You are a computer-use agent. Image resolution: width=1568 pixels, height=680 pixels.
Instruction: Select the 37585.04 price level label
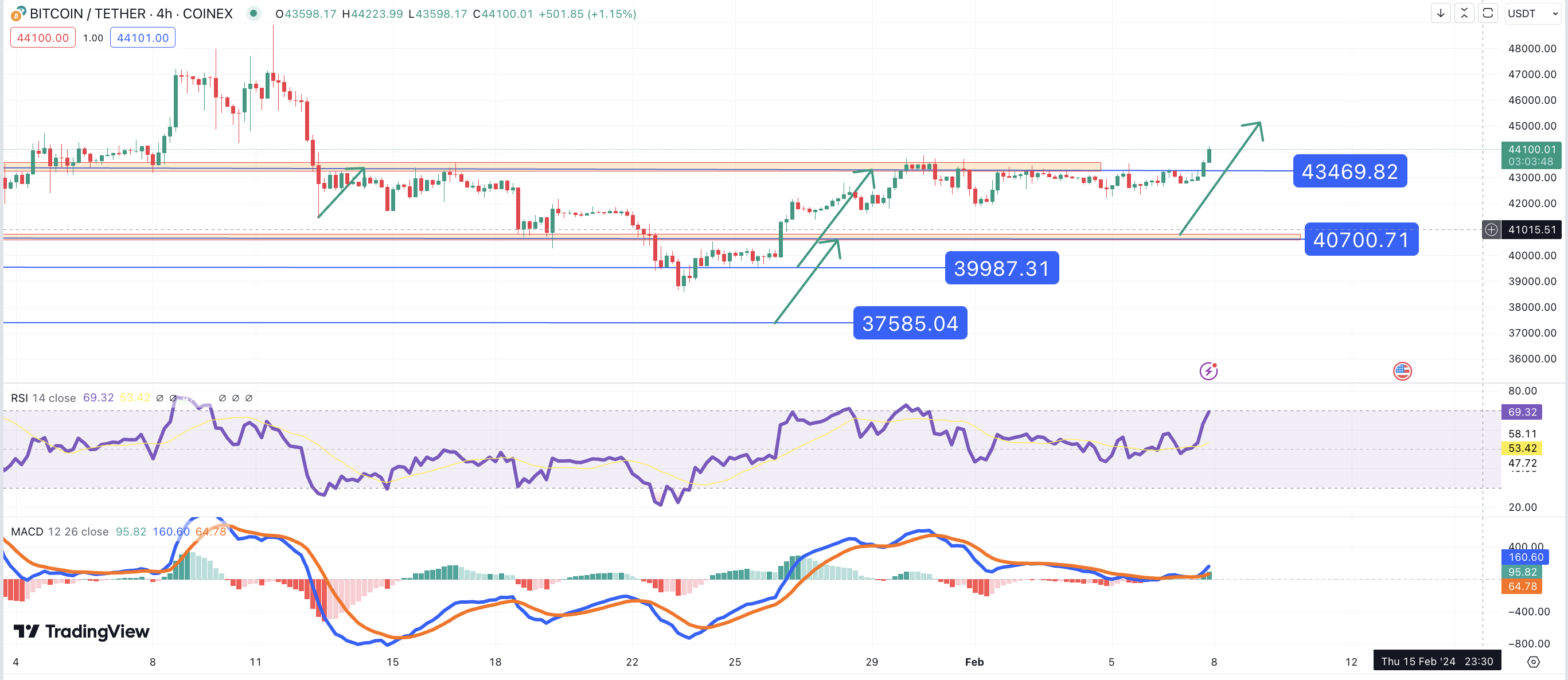[910, 323]
